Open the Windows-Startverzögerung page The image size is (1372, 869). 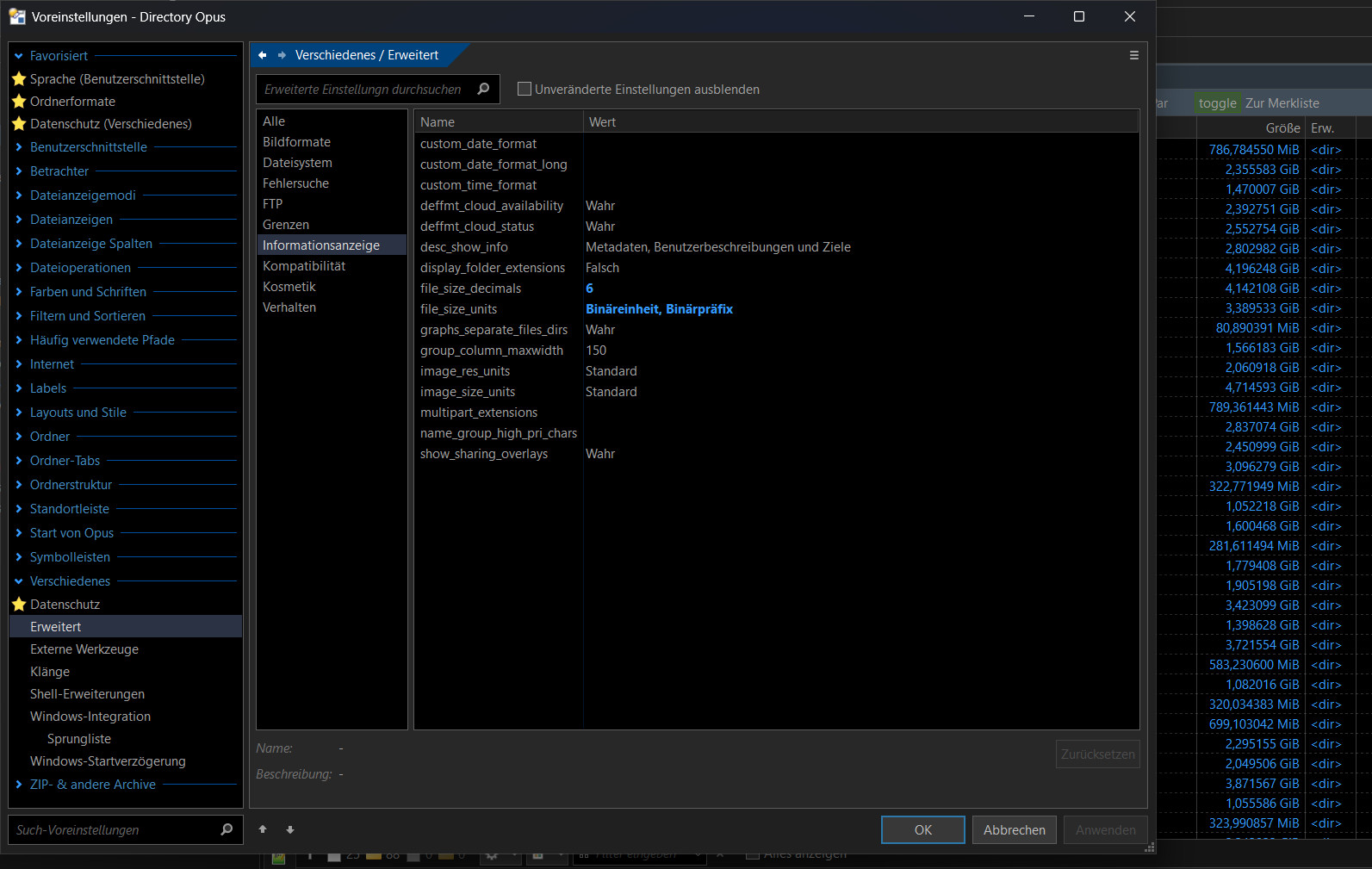pos(108,761)
